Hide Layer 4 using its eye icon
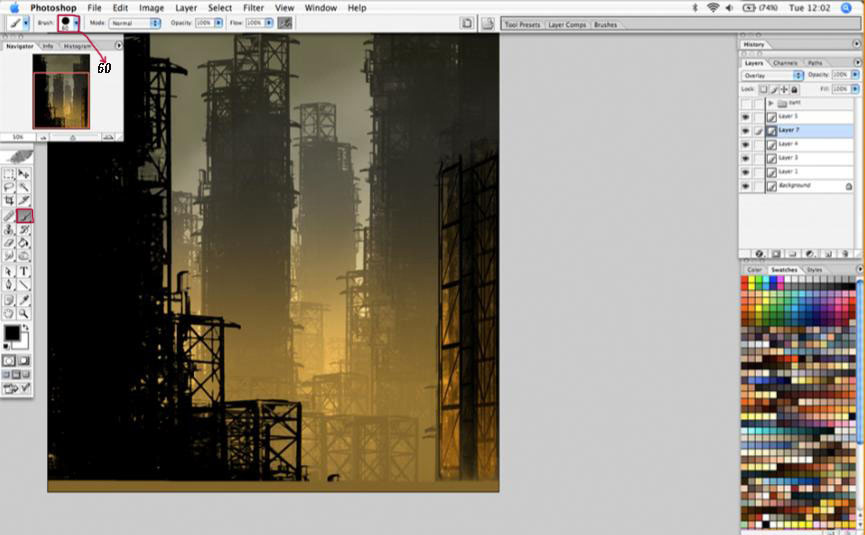 tap(746, 145)
